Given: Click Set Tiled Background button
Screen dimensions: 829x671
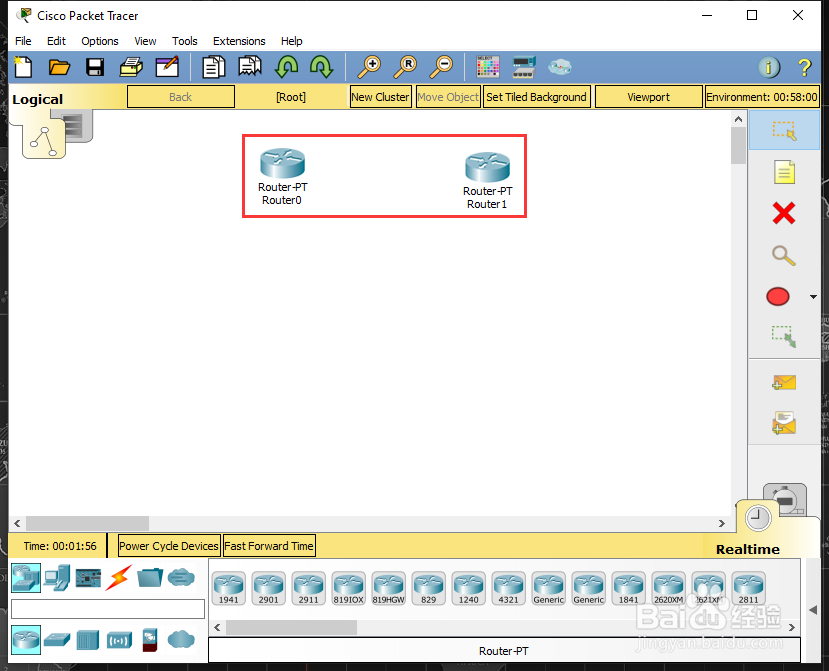Looking at the screenshot, I should [536, 97].
